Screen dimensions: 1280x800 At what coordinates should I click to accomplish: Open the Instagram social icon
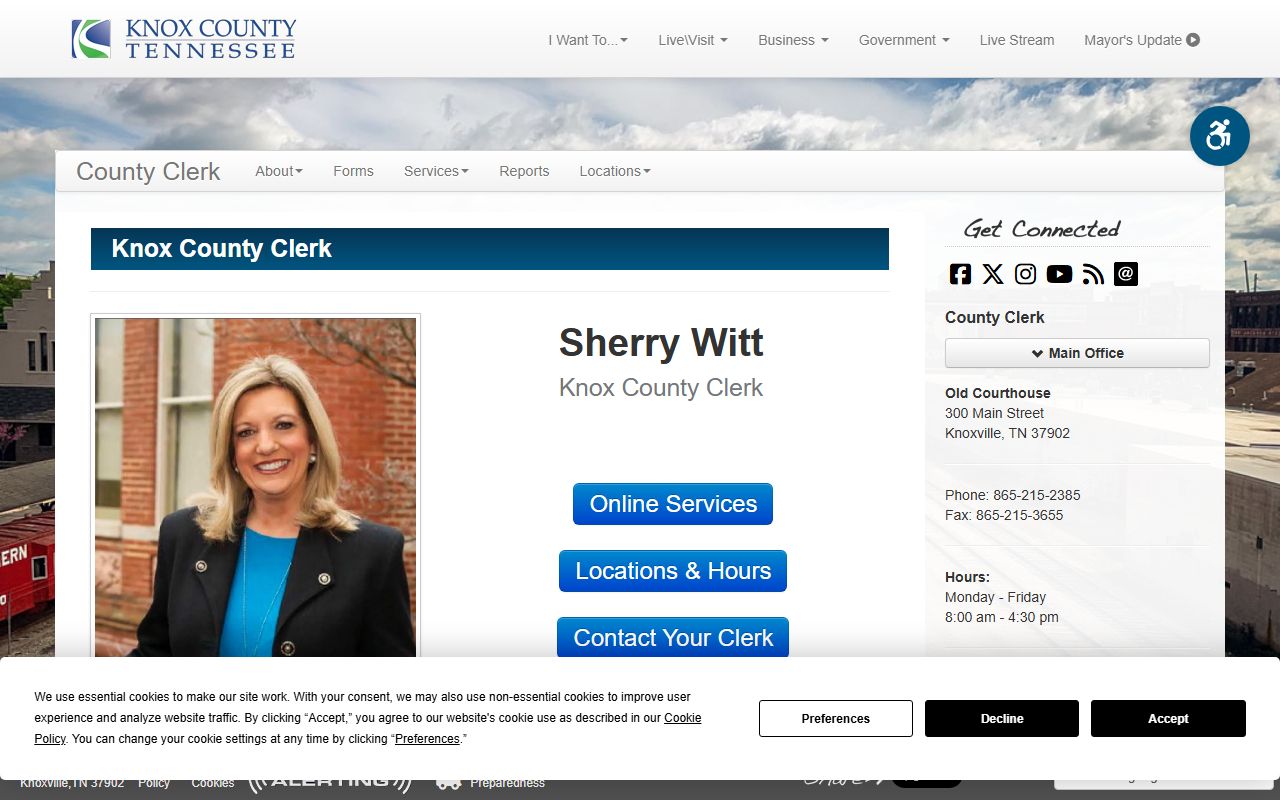pyautogui.click(x=1026, y=274)
